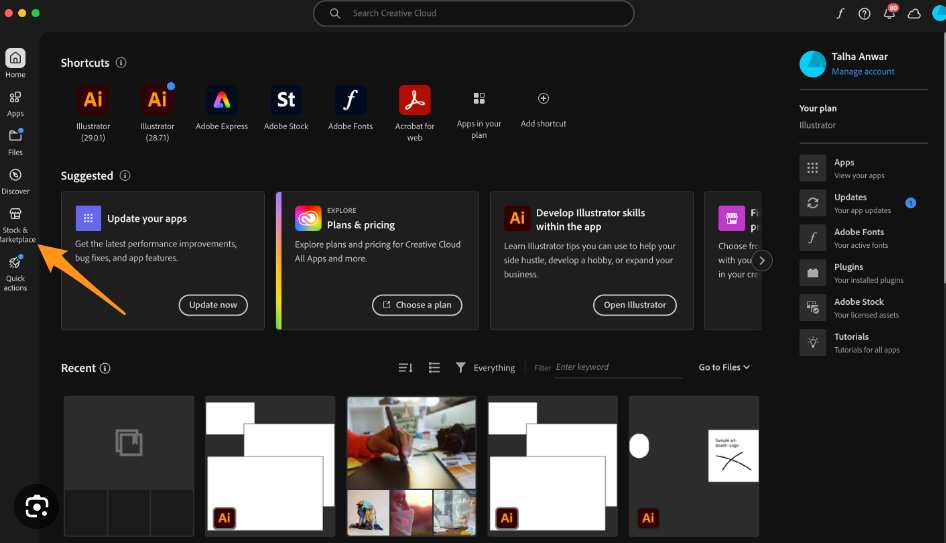The image size is (946, 543).
Task: Click the Choose a plan button
Action: click(x=417, y=305)
